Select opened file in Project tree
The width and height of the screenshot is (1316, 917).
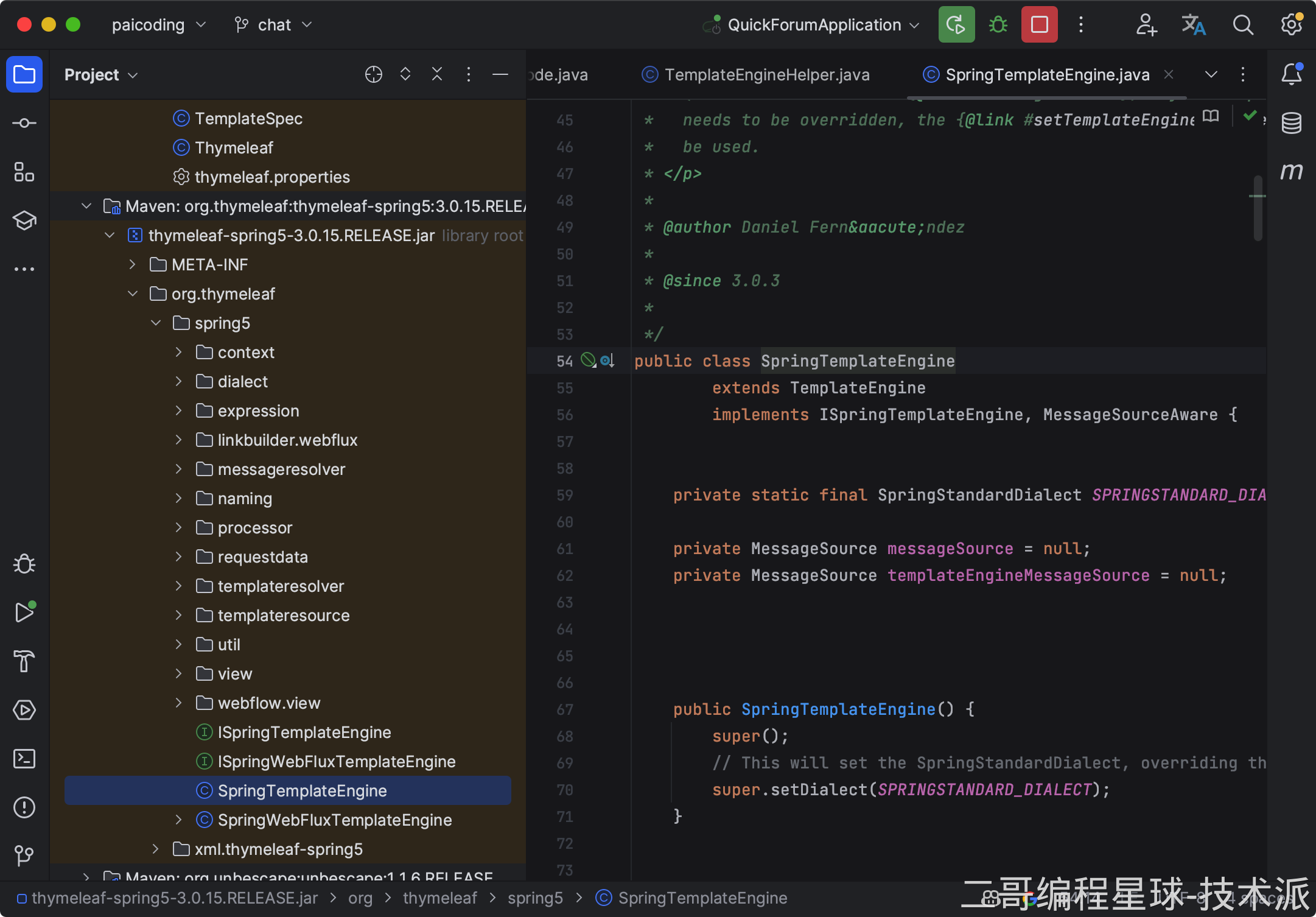(373, 74)
